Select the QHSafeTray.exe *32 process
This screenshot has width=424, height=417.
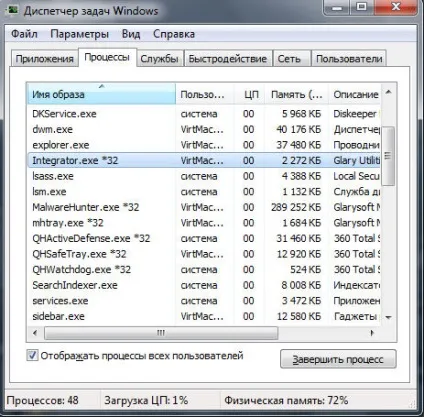(203, 254)
